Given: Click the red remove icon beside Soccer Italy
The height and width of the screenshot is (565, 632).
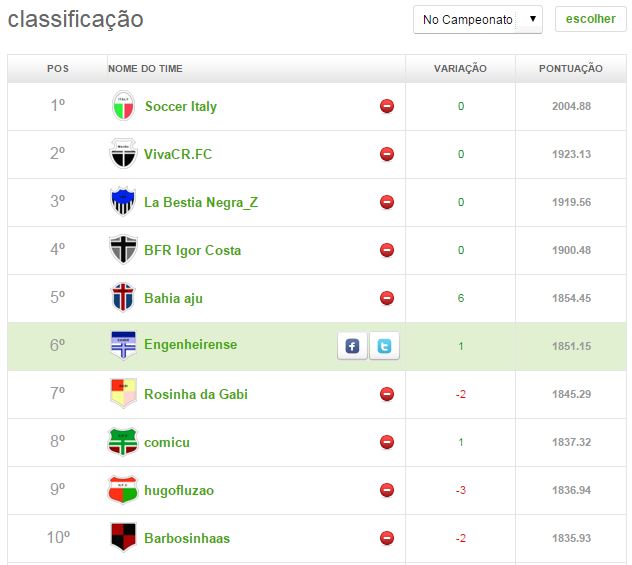Looking at the screenshot, I should coord(387,106).
